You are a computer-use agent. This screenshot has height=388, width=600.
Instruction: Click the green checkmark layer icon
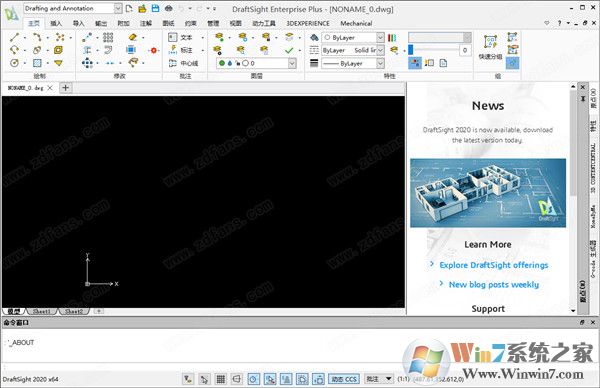point(289,50)
